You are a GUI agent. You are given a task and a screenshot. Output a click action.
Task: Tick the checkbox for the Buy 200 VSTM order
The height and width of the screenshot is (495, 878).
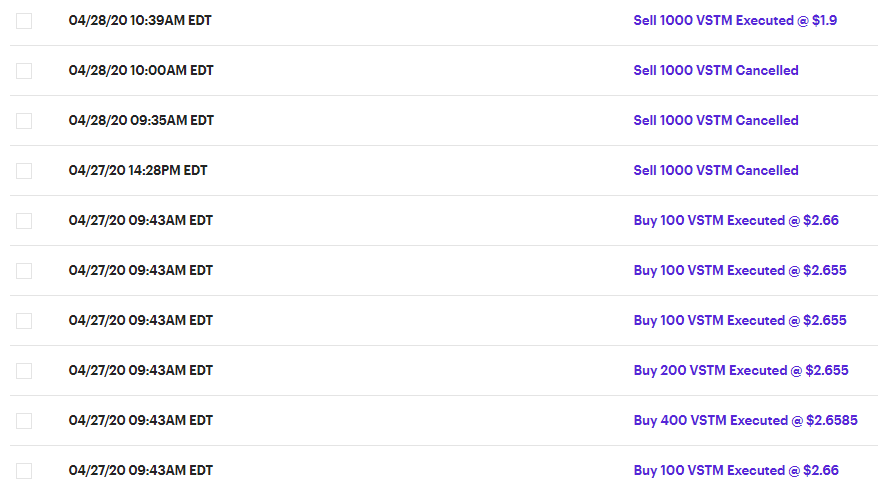(24, 371)
